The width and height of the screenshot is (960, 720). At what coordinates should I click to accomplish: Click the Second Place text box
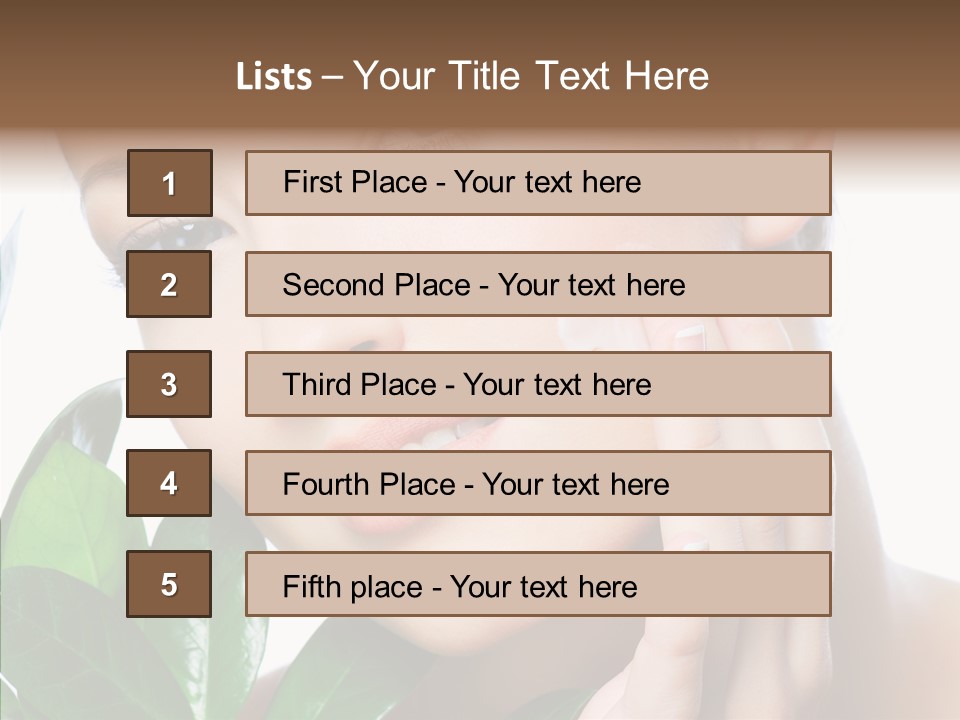click(538, 284)
